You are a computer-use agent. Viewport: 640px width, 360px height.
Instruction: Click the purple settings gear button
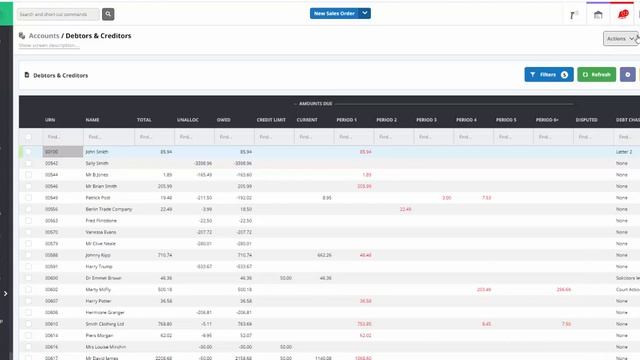[628, 75]
